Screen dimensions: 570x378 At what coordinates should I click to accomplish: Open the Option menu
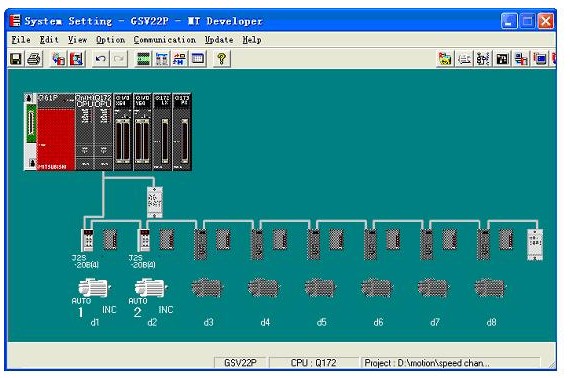tap(111, 40)
